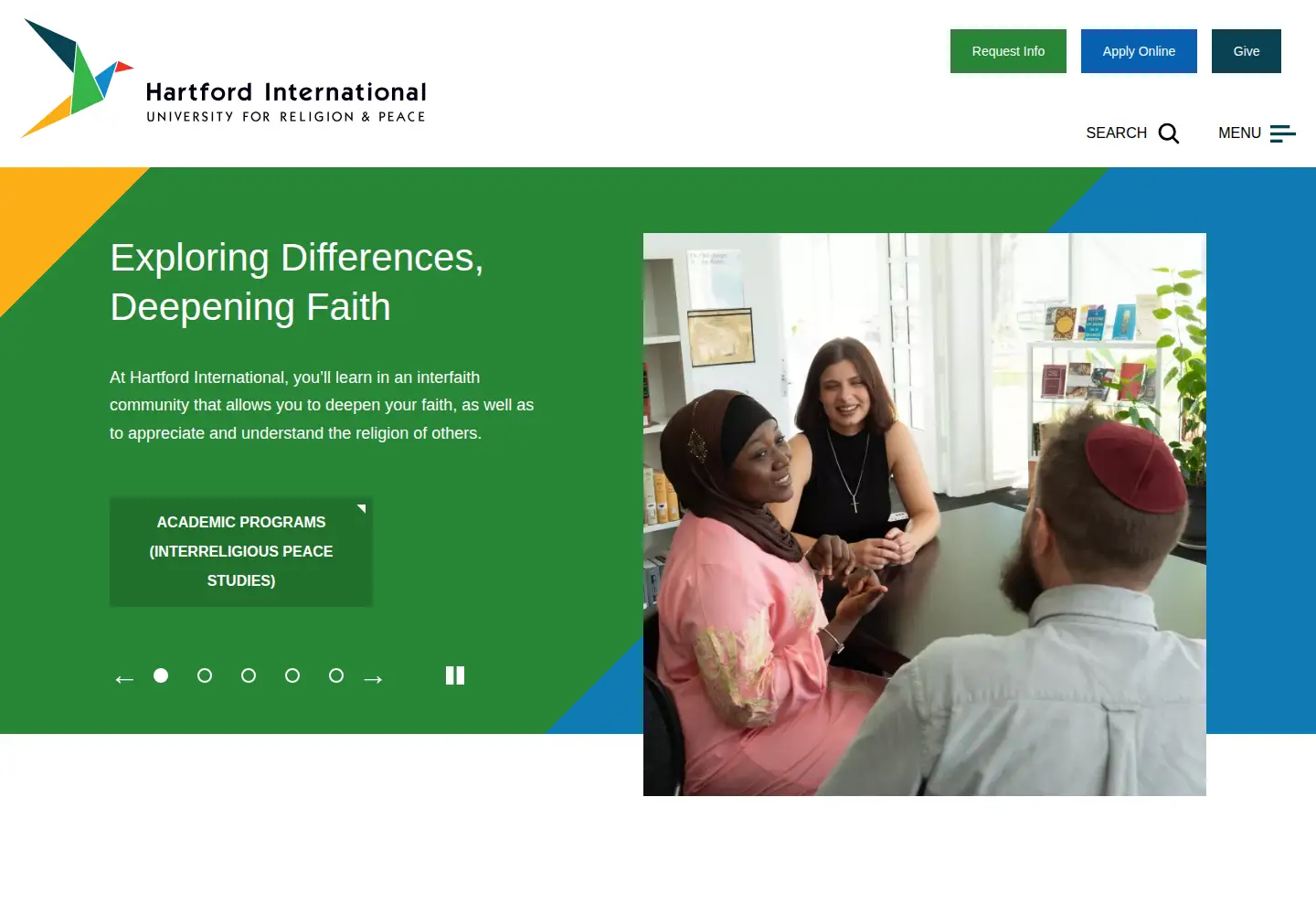The width and height of the screenshot is (1316, 914).
Task: Click the 'Exploring Differences, Deepening Faith' heading
Action: (297, 282)
